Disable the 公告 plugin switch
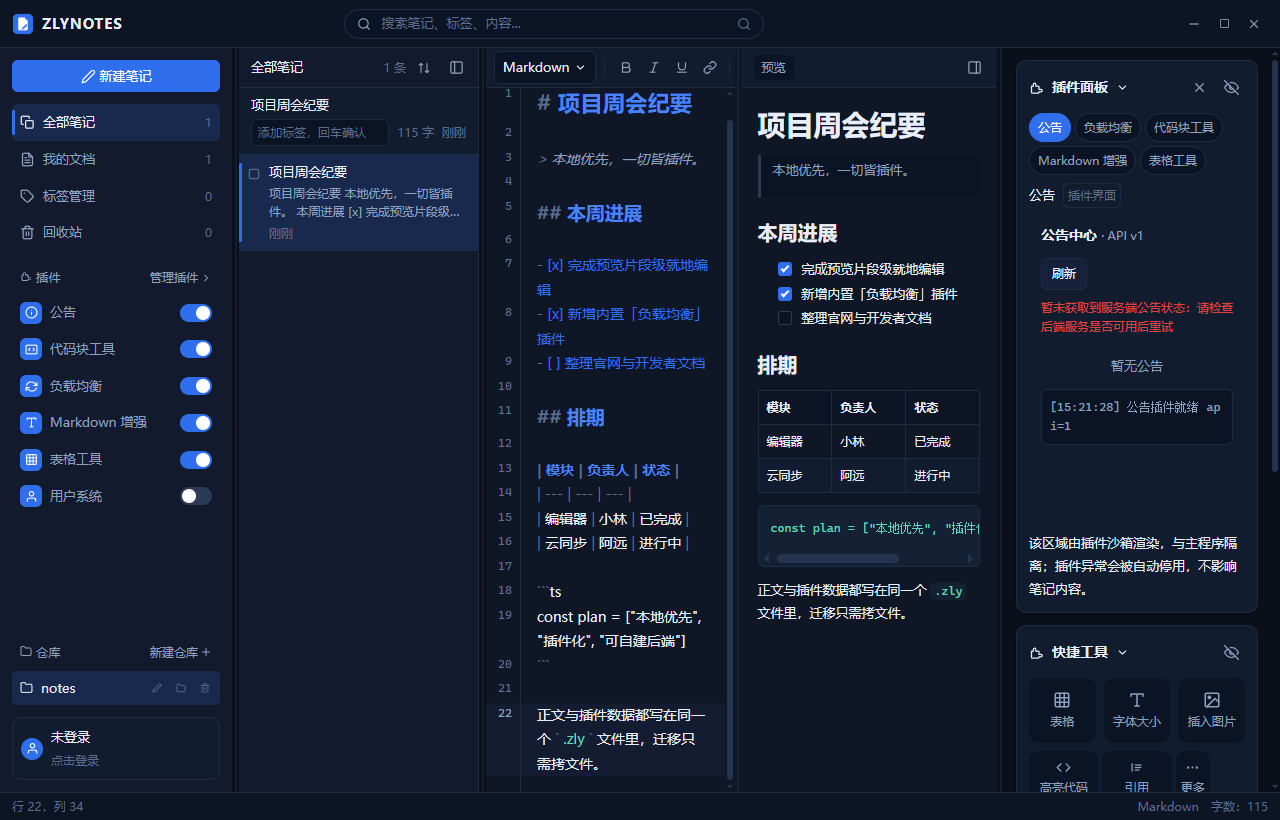 [x=196, y=313]
